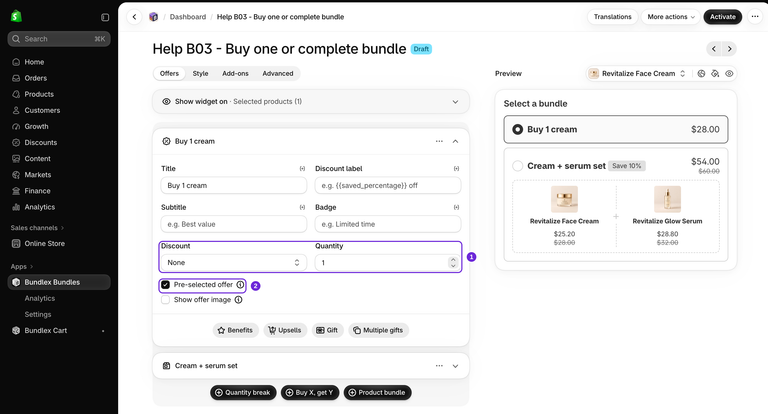The width and height of the screenshot is (768, 414).
Task: Click the globe icon in preview toolbar
Action: (701, 73)
